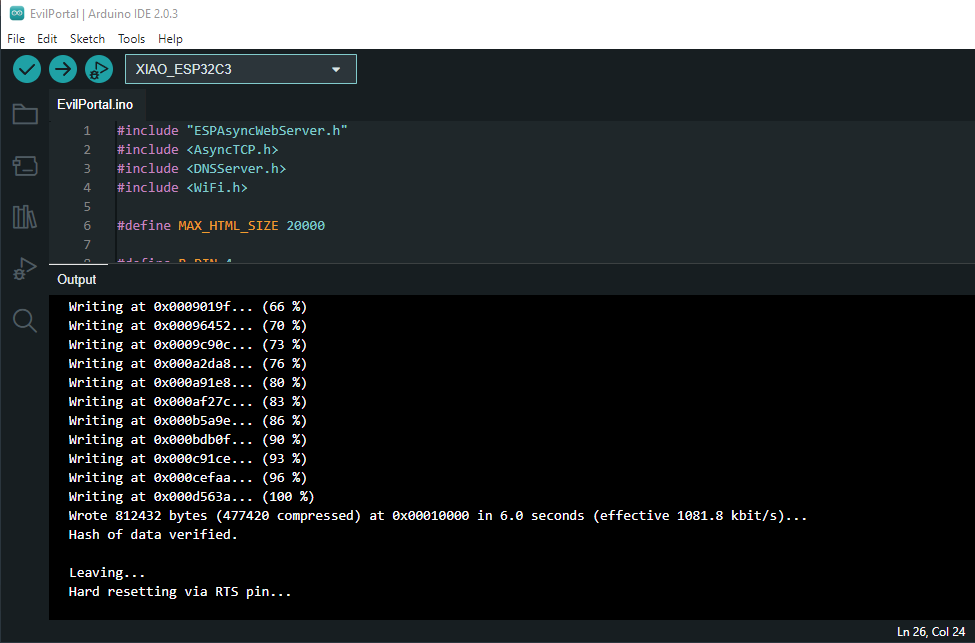Click the Upload arrow button

click(63, 69)
